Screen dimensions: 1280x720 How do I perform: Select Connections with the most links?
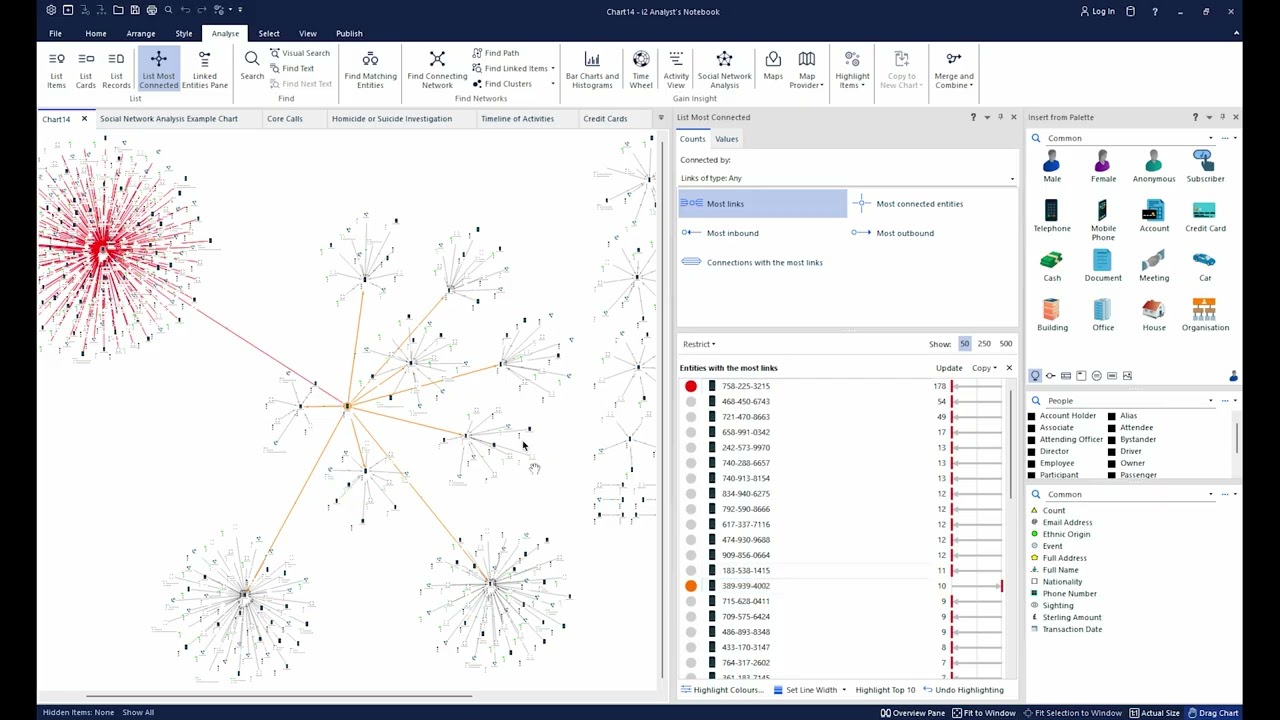point(752,262)
